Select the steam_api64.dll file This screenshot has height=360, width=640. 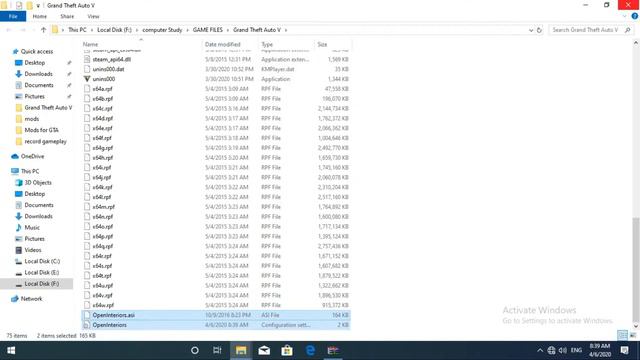111,59
